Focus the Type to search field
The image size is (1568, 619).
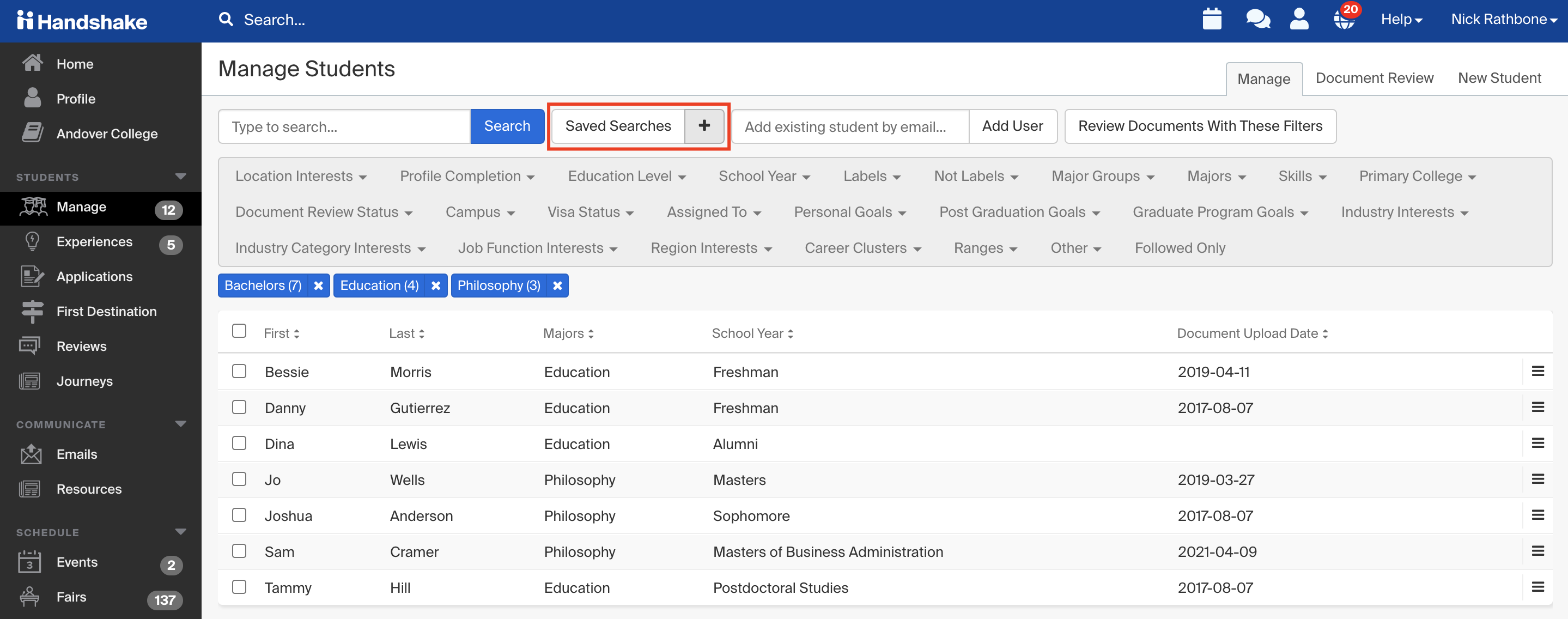point(344,126)
